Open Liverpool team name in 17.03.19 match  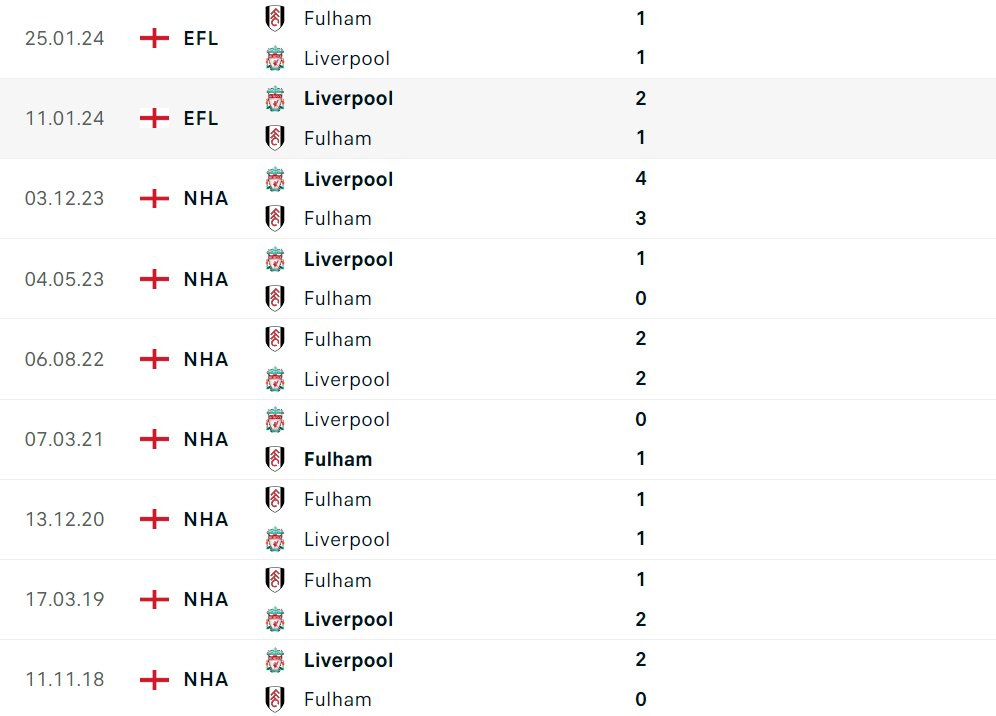(x=348, y=619)
